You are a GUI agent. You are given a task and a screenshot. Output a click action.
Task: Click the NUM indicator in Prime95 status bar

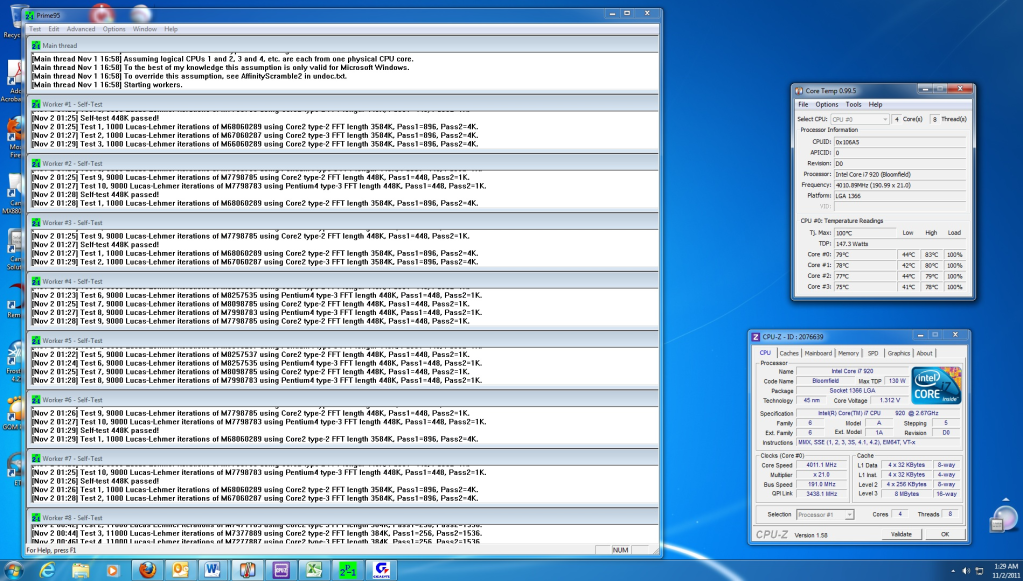(620, 550)
